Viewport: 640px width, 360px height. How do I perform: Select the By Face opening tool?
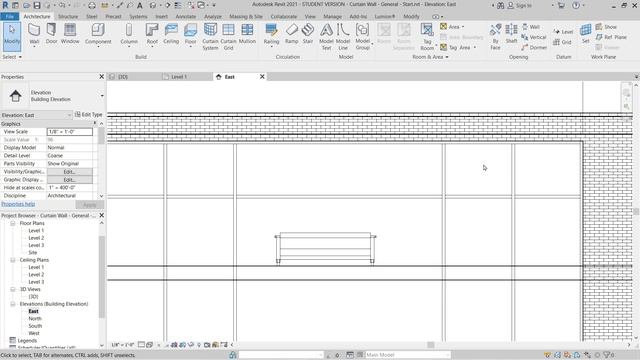pyautogui.click(x=495, y=37)
